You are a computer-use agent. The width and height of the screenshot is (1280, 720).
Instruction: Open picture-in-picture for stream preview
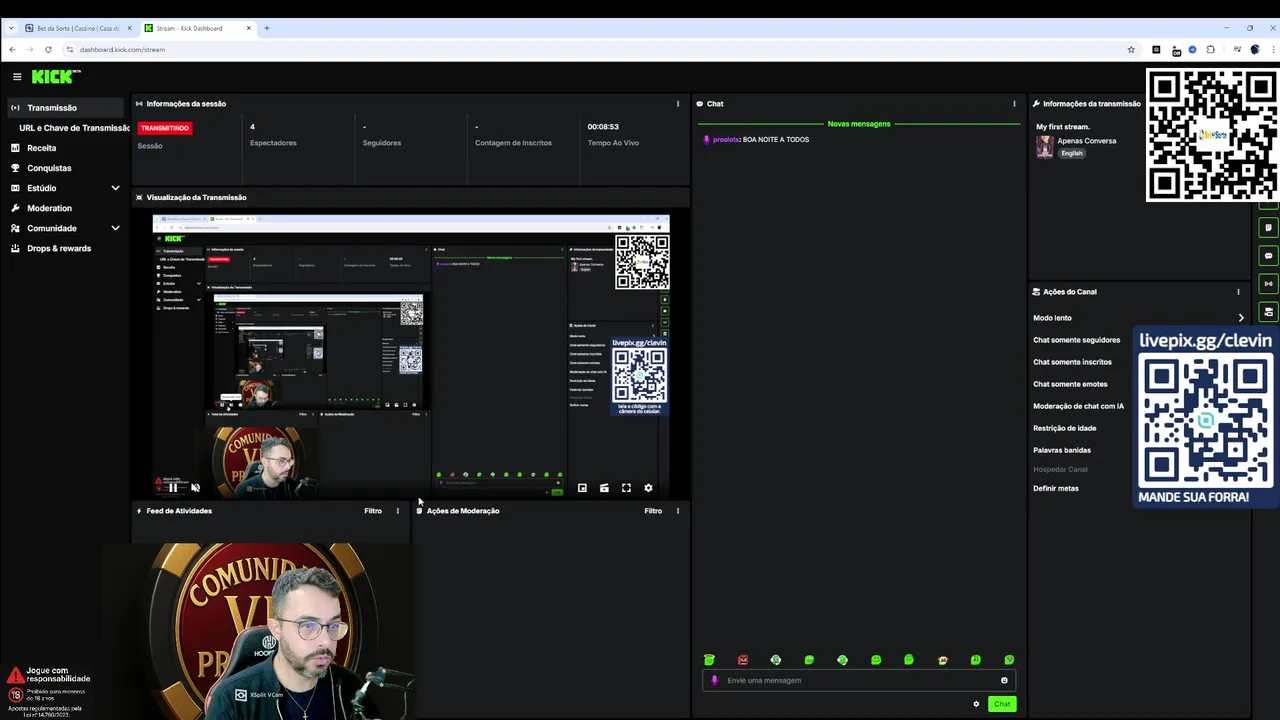(582, 488)
